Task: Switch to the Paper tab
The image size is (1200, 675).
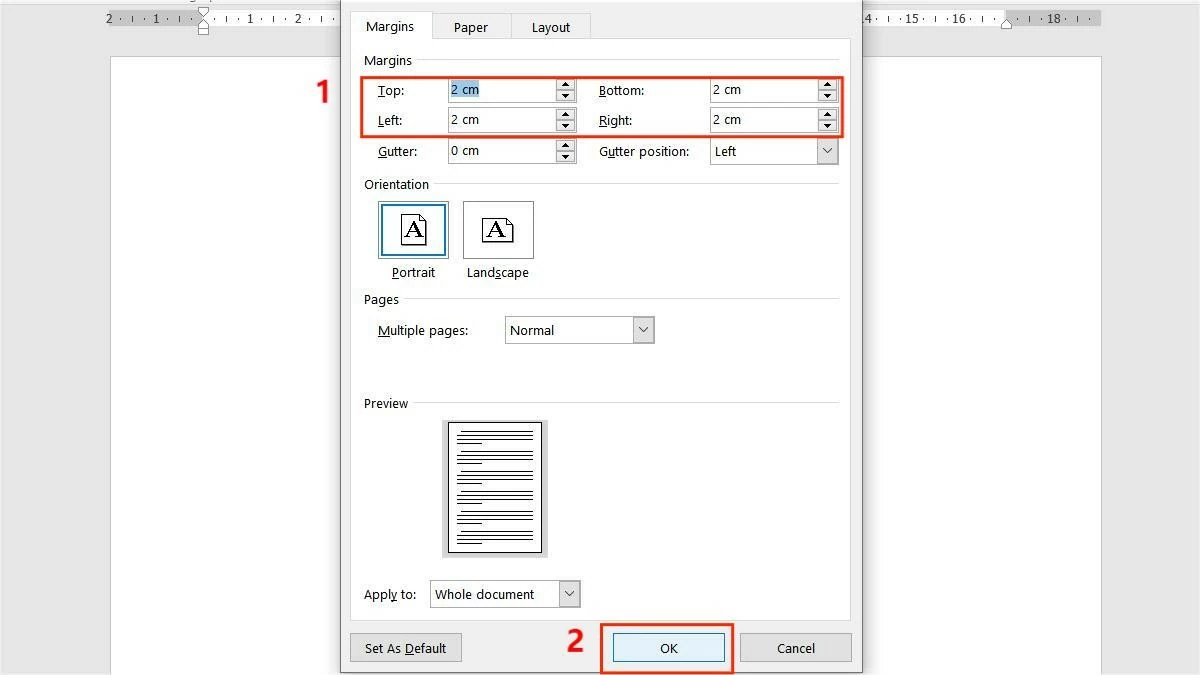Action: point(470,27)
